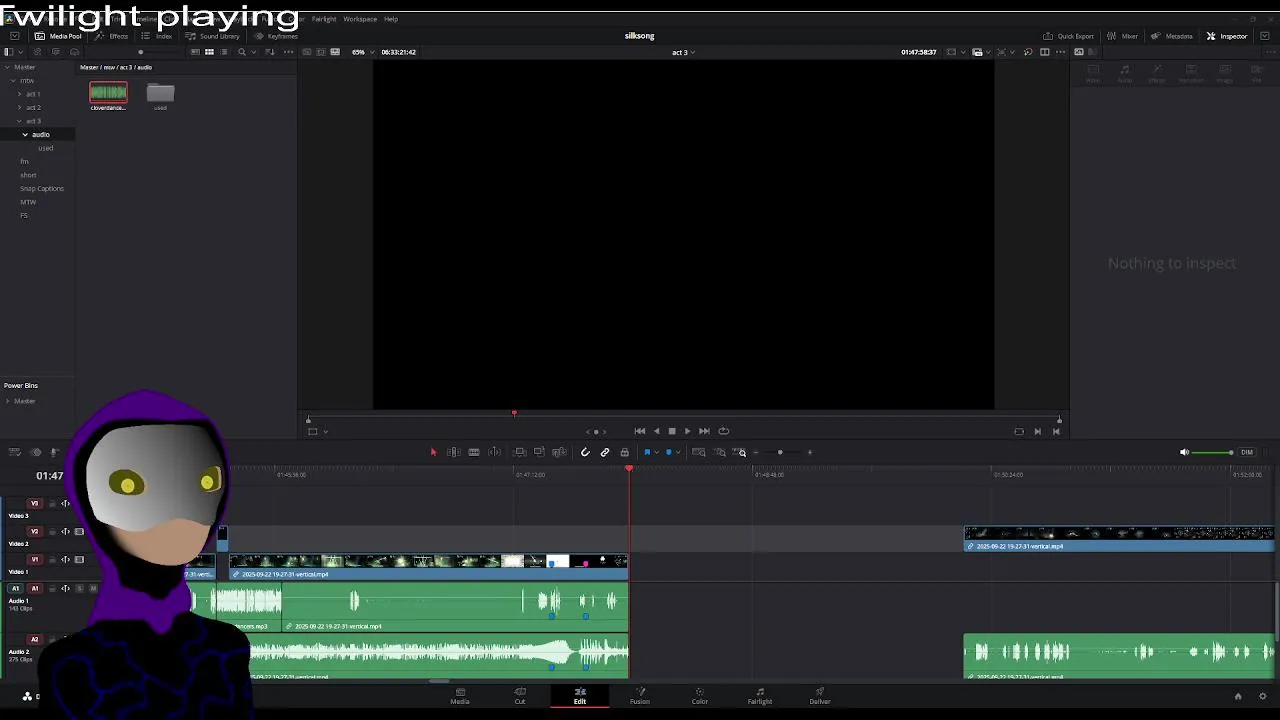The height and width of the screenshot is (720, 1280).
Task: Show the Metadata panel
Action: [x=1171, y=36]
